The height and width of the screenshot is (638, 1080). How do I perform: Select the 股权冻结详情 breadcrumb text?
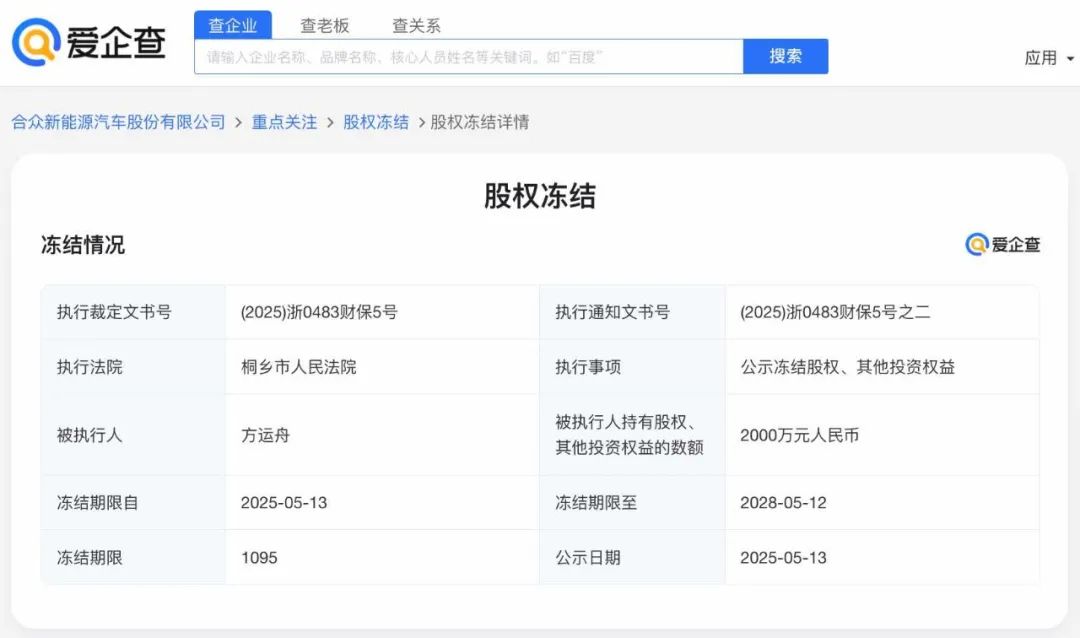click(x=480, y=122)
